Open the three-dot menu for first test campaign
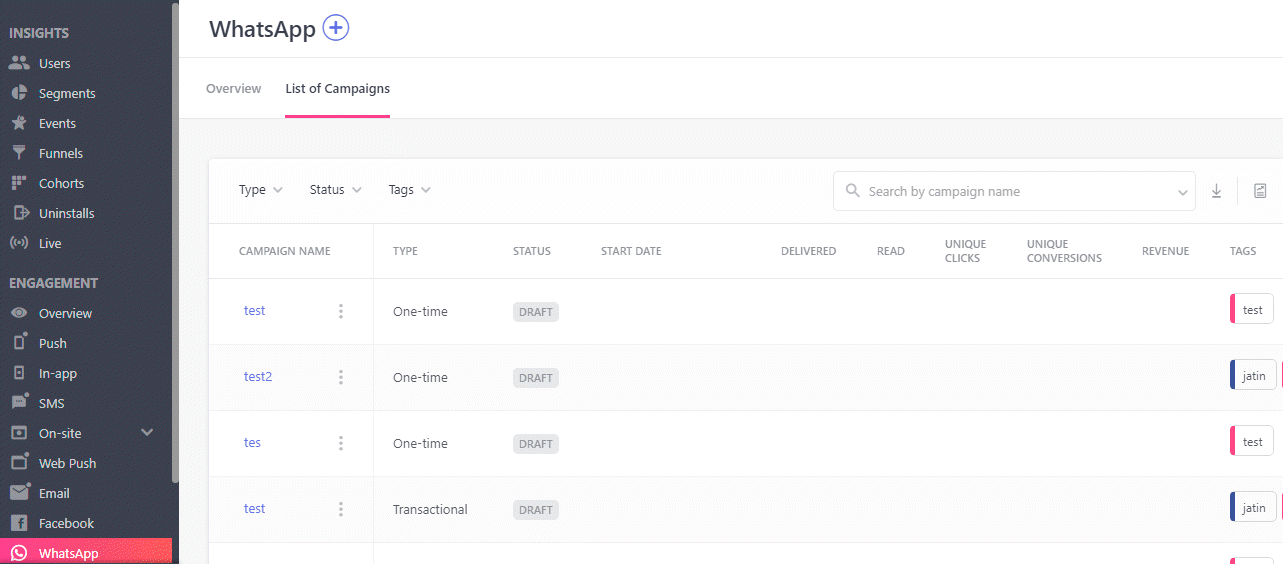This screenshot has height=564, width=1283. point(341,311)
